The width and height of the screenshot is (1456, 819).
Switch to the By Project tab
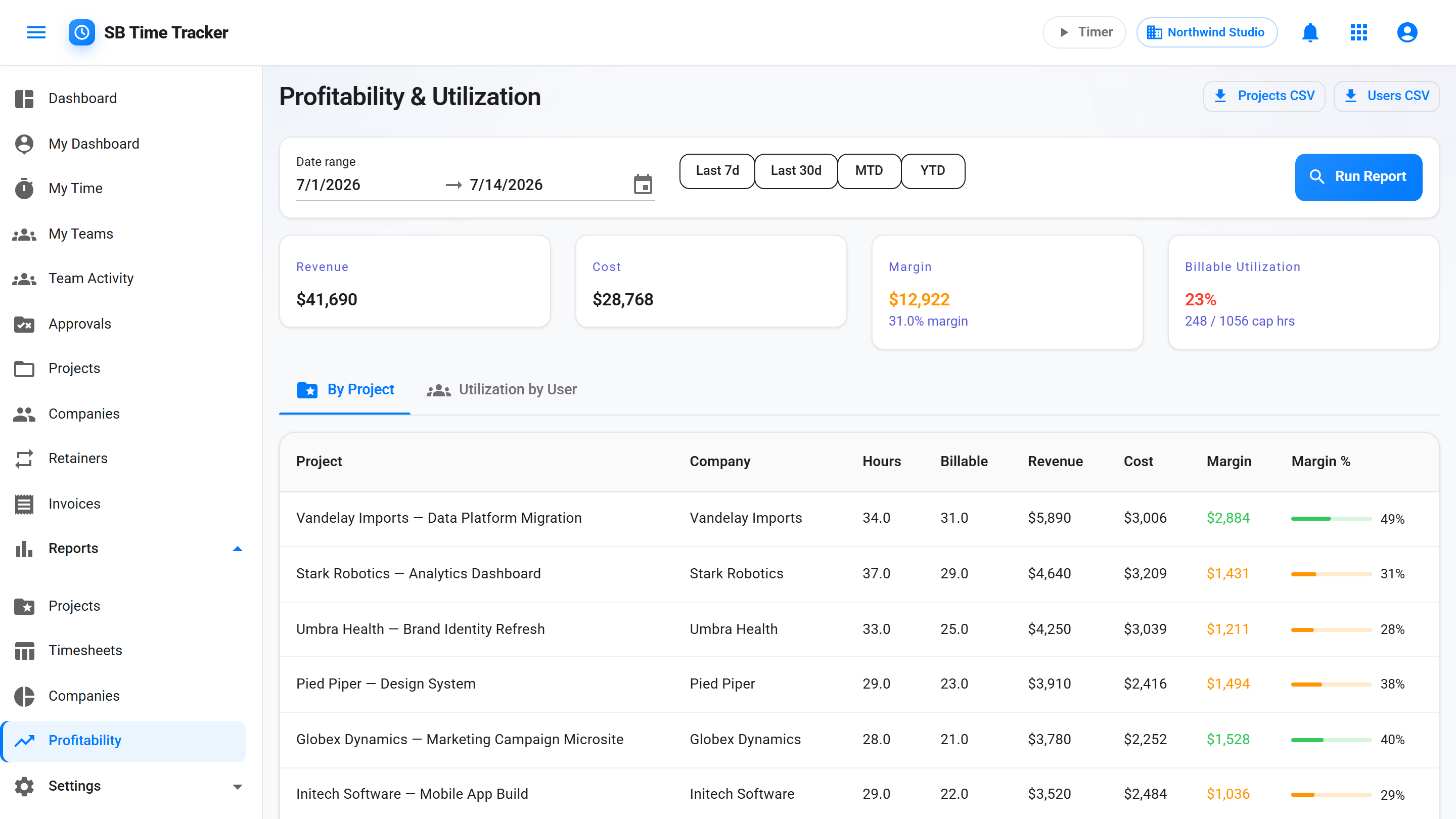(x=345, y=389)
